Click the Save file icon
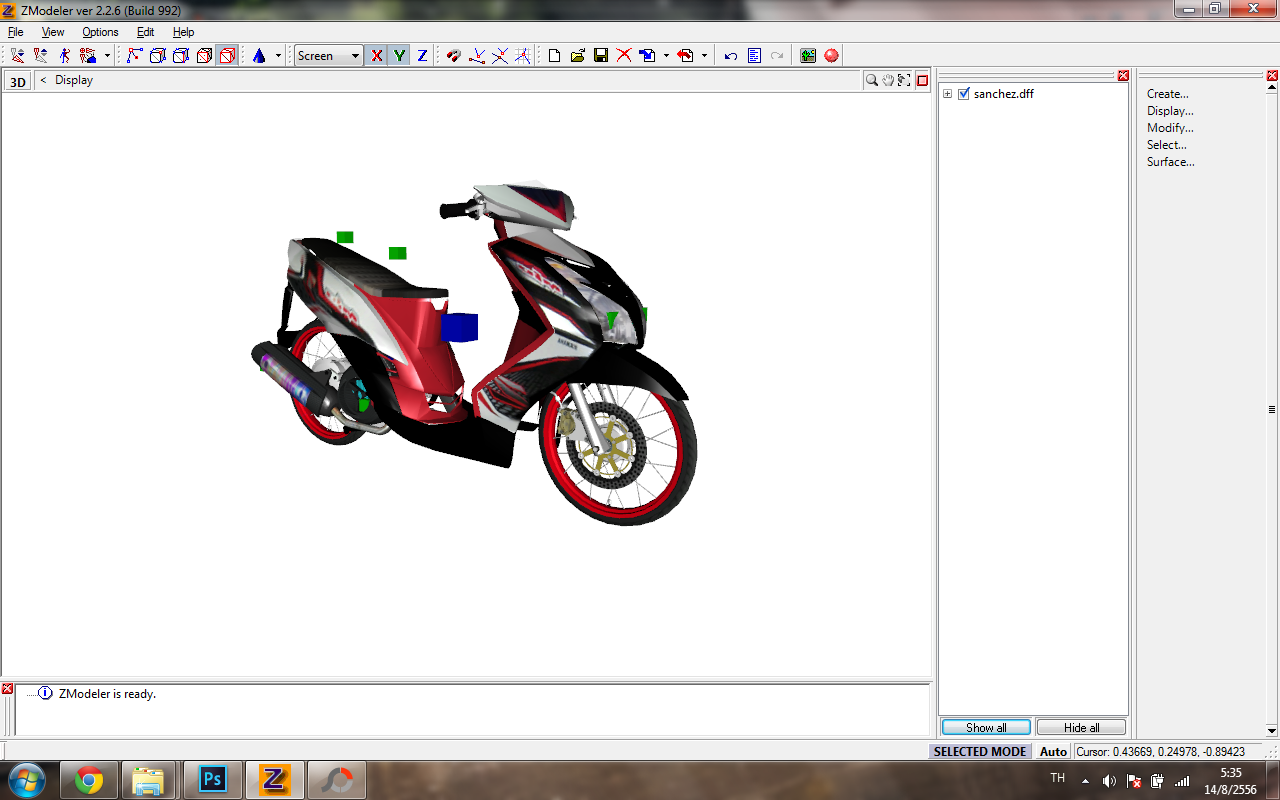The height and width of the screenshot is (800, 1280). (601, 56)
